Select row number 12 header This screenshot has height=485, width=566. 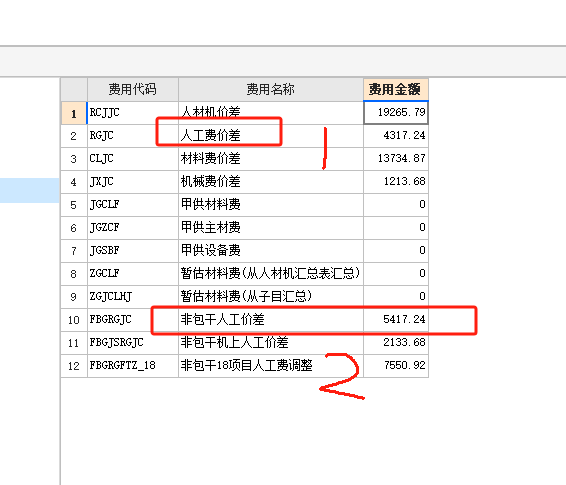click(74, 366)
